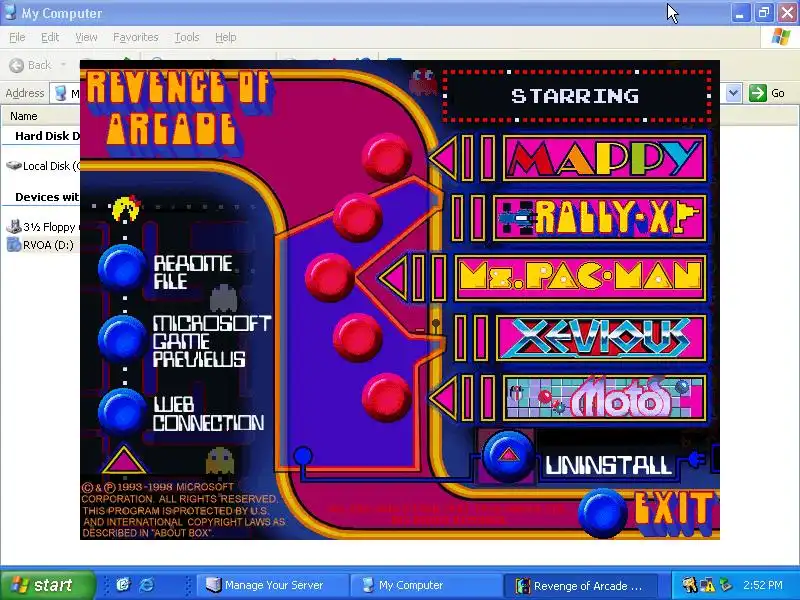Open the File menu in My Computer
Image resolution: width=800 pixels, height=600 pixels.
pyautogui.click(x=17, y=37)
